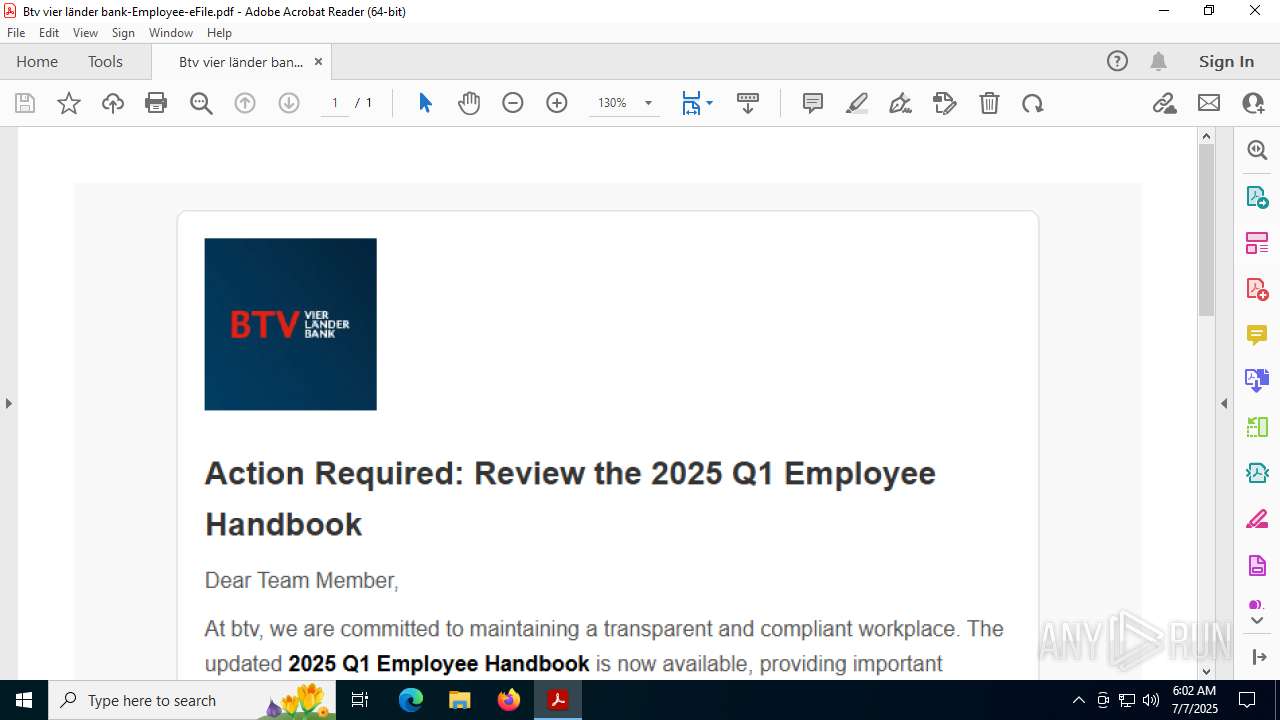Click the Sign In button
This screenshot has height=720, width=1280.
pyautogui.click(x=1226, y=61)
